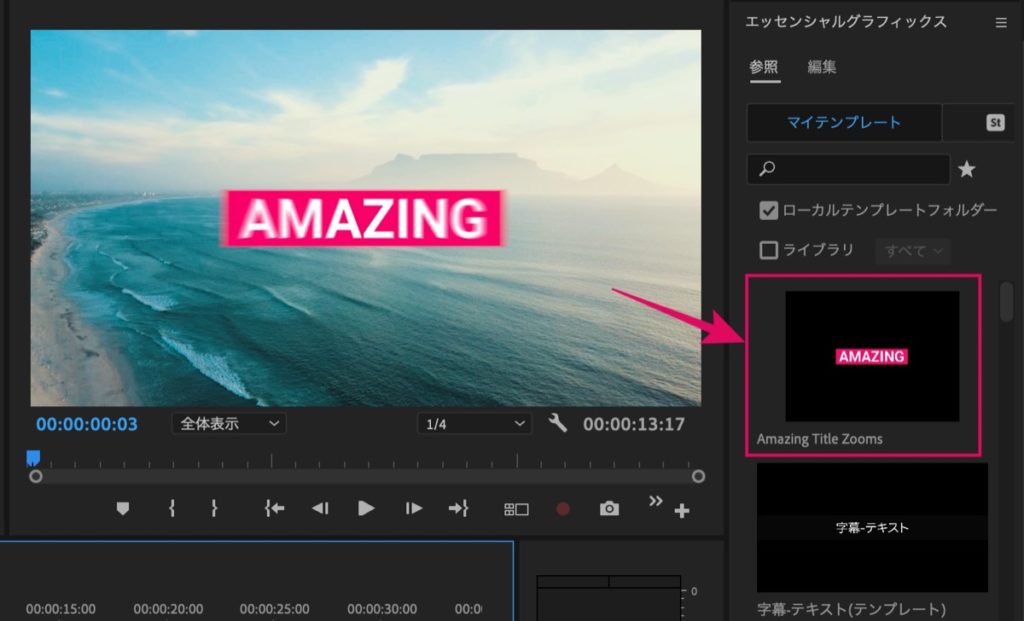Screen dimensions: 1024x621
Task: Show more transport buttons via double chevron
Action: [x=655, y=501]
